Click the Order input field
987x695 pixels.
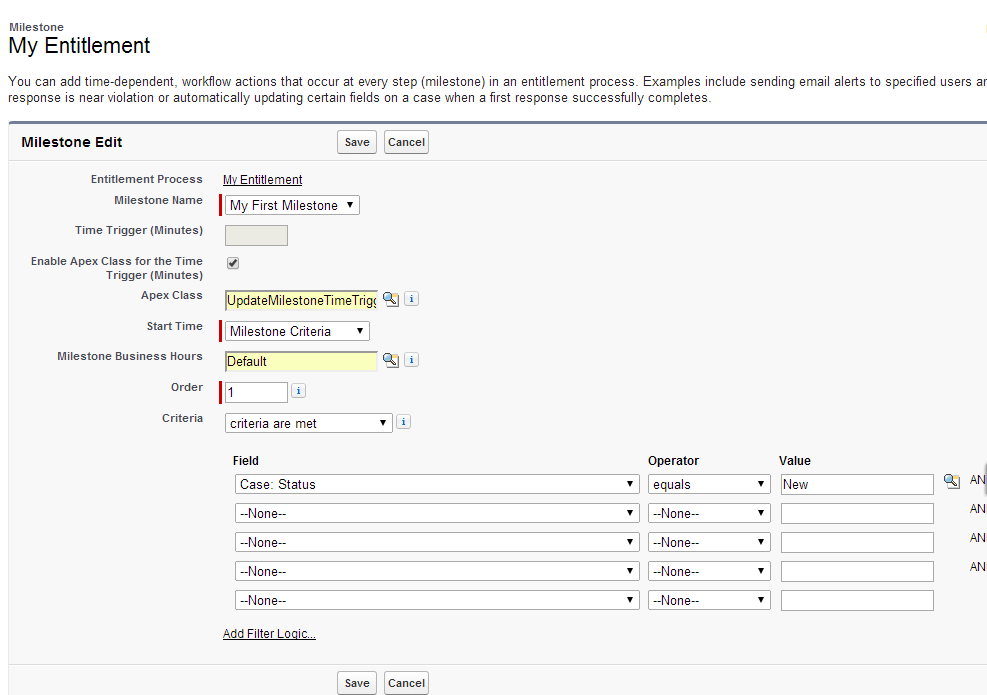tap(256, 392)
